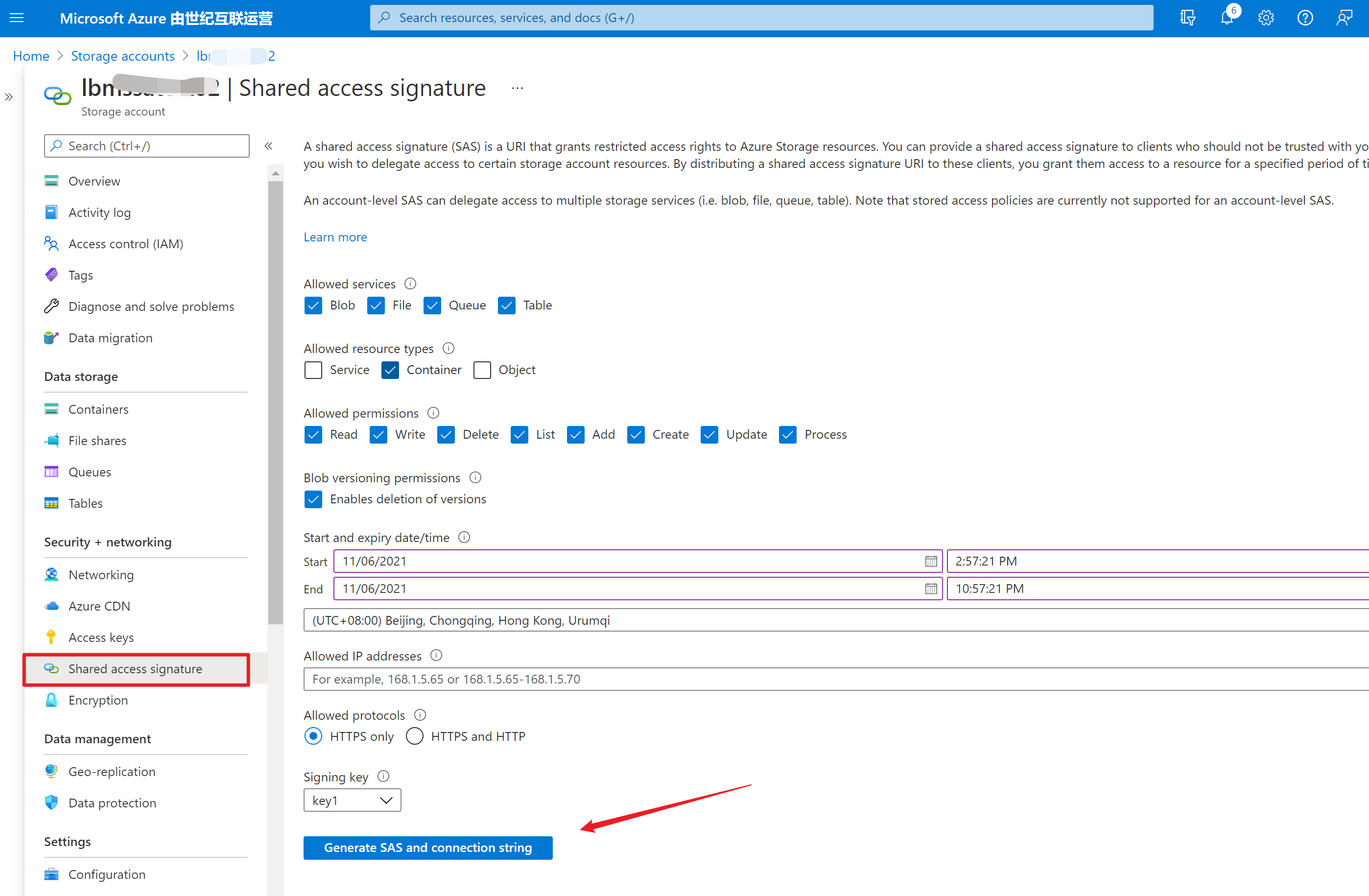Viewport: 1369px width, 896px height.
Task: Click the help question mark icon
Action: 1304,18
